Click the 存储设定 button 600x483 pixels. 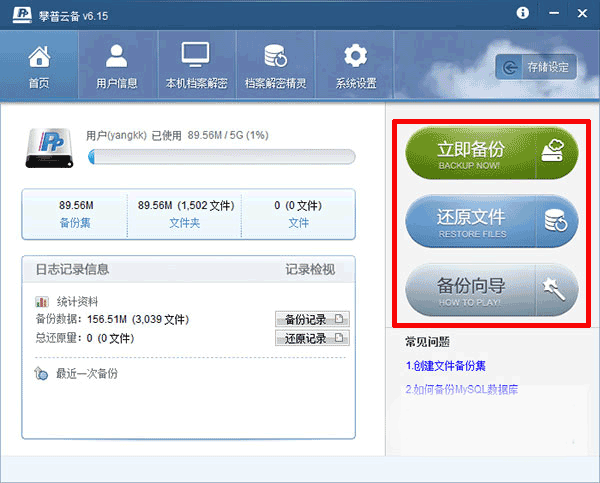click(536, 67)
